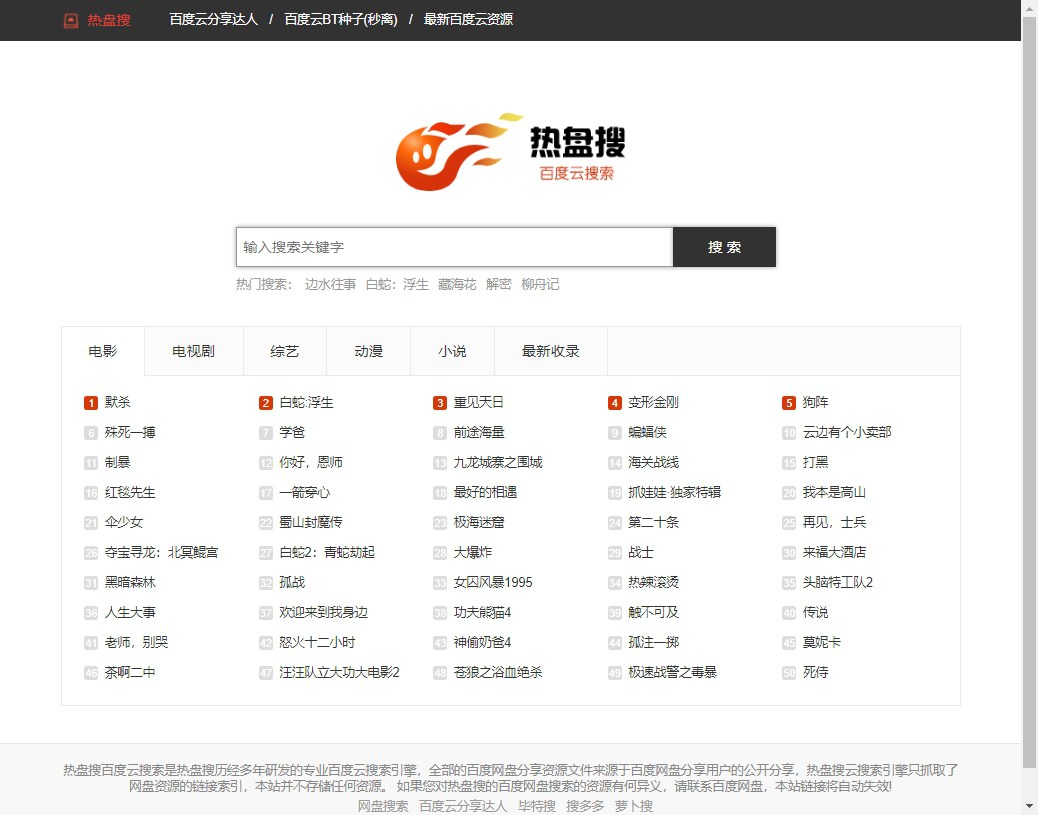Click rank badge 1 next to 默杀
Screen dimensions: 1038x815
click(x=91, y=403)
